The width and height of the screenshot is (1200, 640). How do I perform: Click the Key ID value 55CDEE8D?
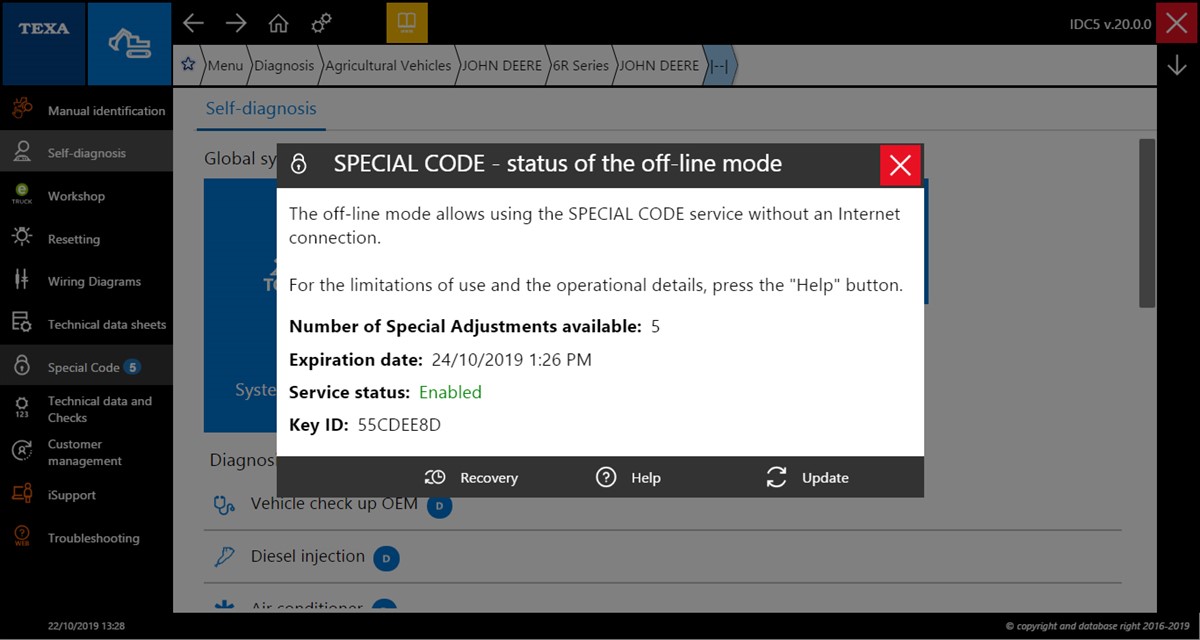(x=399, y=425)
